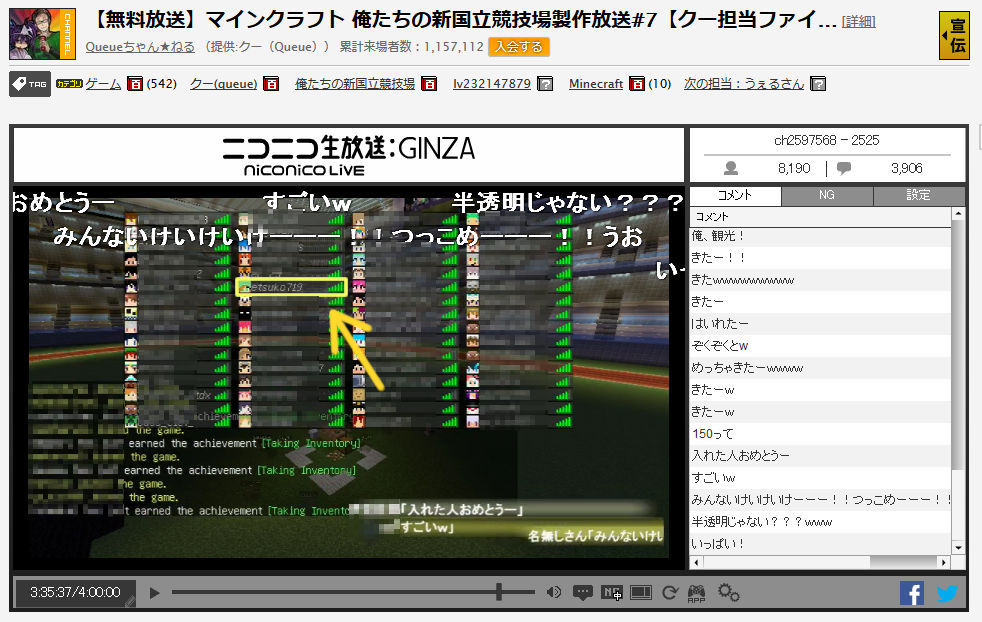982x622 pixels.
Task: Open the 詳細 details link
Action: [x=858, y=22]
